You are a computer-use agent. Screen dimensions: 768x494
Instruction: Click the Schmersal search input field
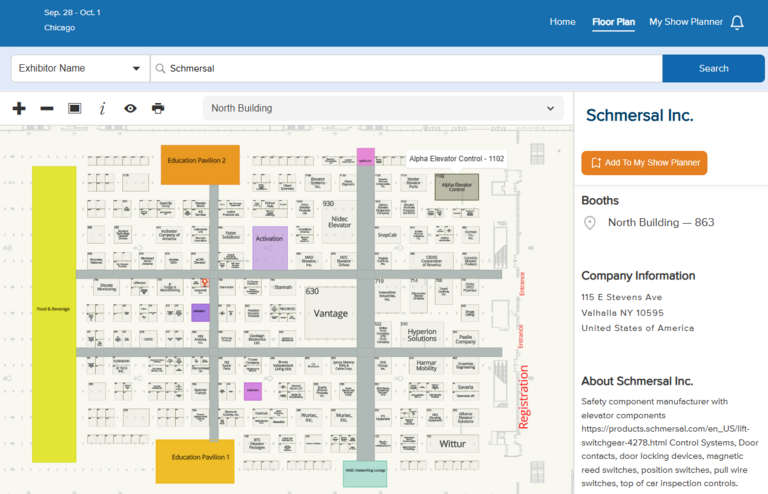click(x=407, y=69)
